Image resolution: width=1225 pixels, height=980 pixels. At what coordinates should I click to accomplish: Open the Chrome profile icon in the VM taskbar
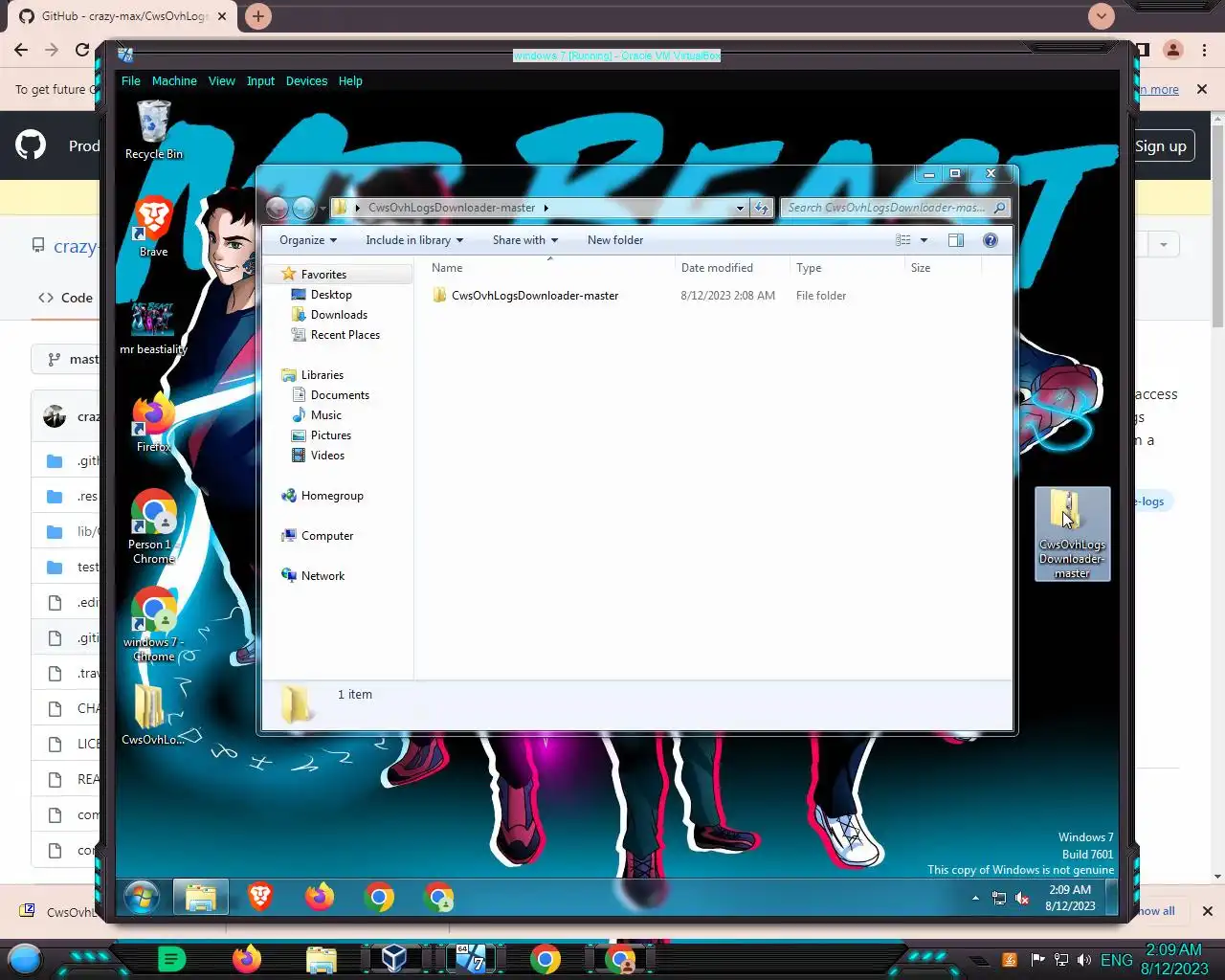(x=438, y=898)
